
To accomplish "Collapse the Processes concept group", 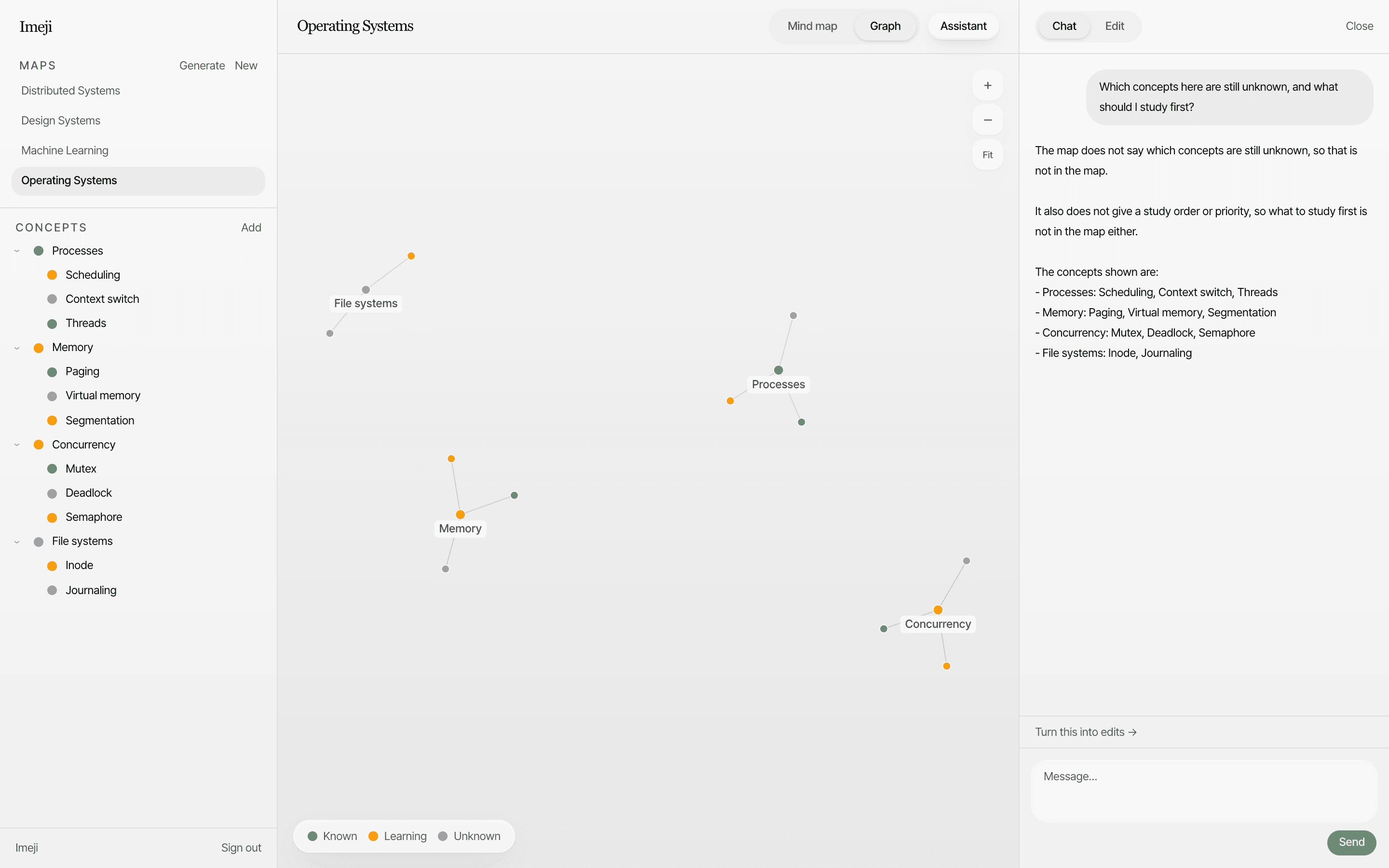I will point(17,251).
